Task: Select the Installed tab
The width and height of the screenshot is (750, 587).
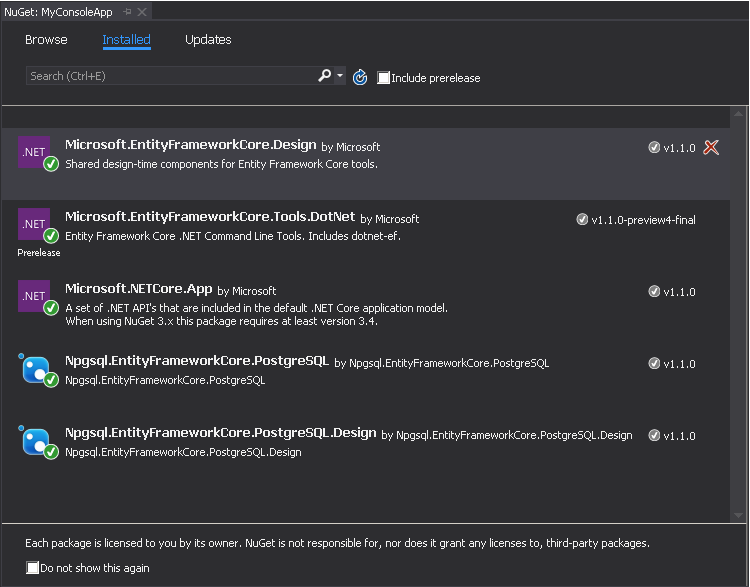Action: 126,40
